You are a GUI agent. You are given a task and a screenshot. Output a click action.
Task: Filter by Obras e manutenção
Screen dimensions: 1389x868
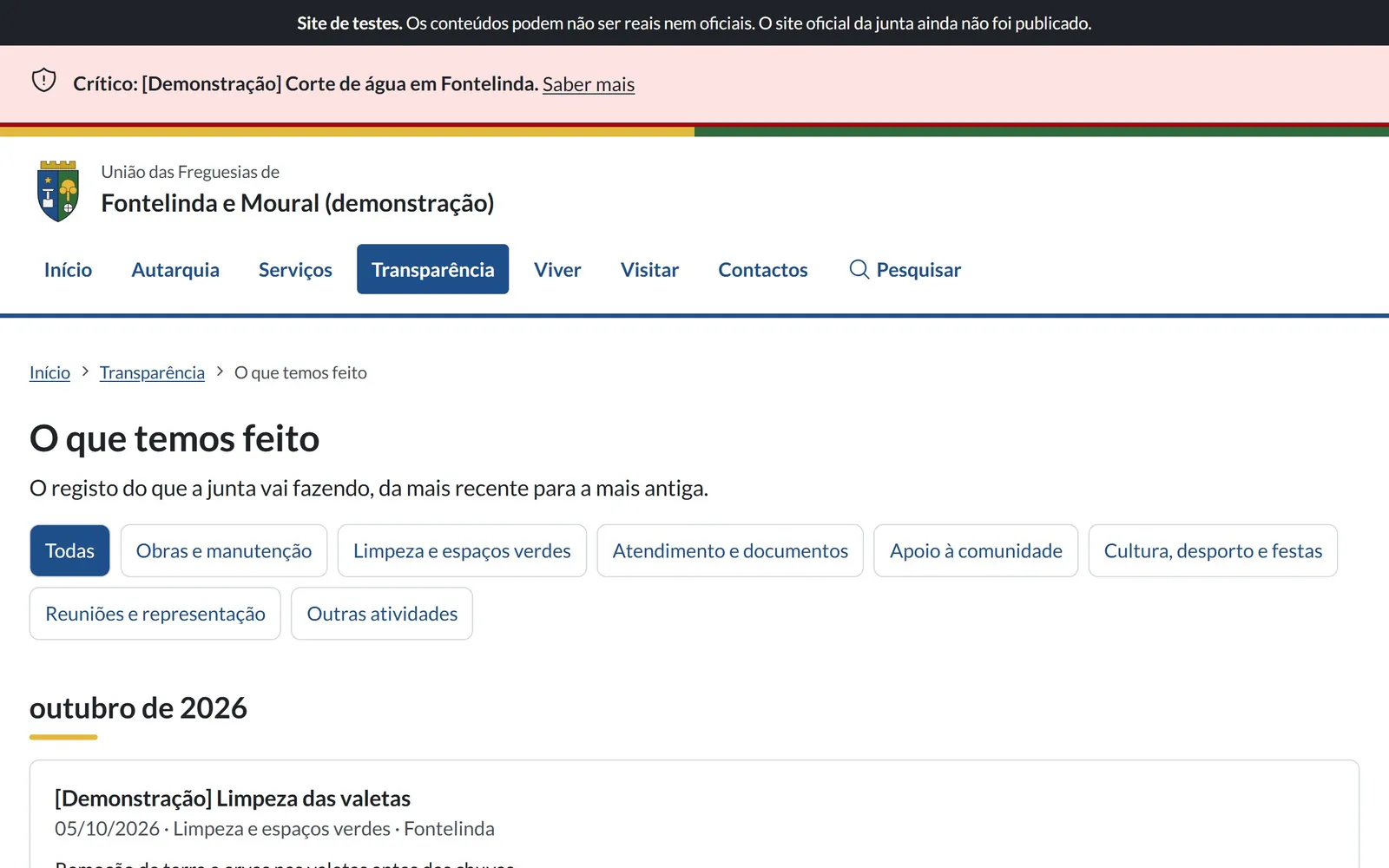coord(224,550)
